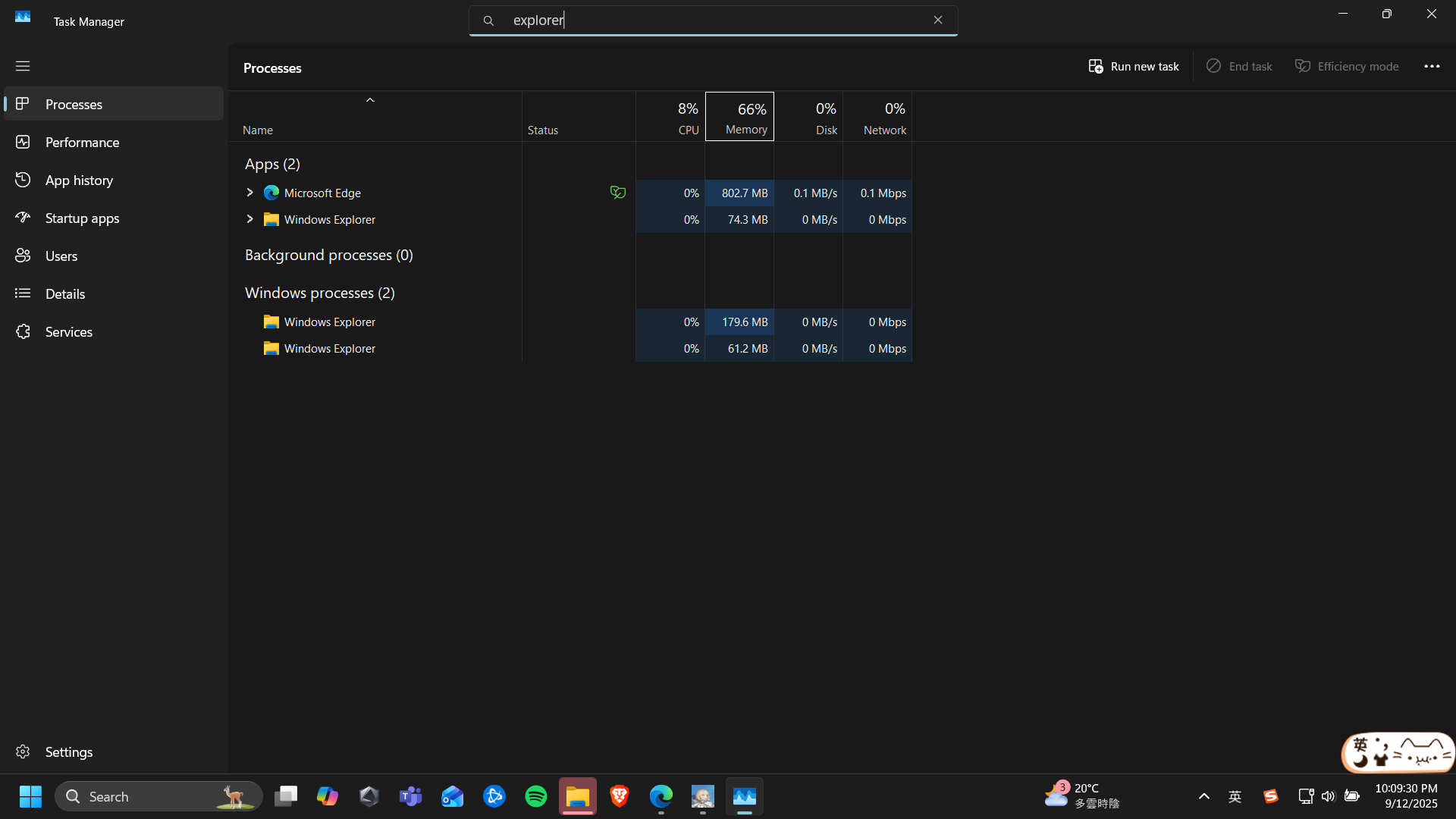The image size is (1456, 819).
Task: Clear the search box with X
Action: (x=938, y=20)
